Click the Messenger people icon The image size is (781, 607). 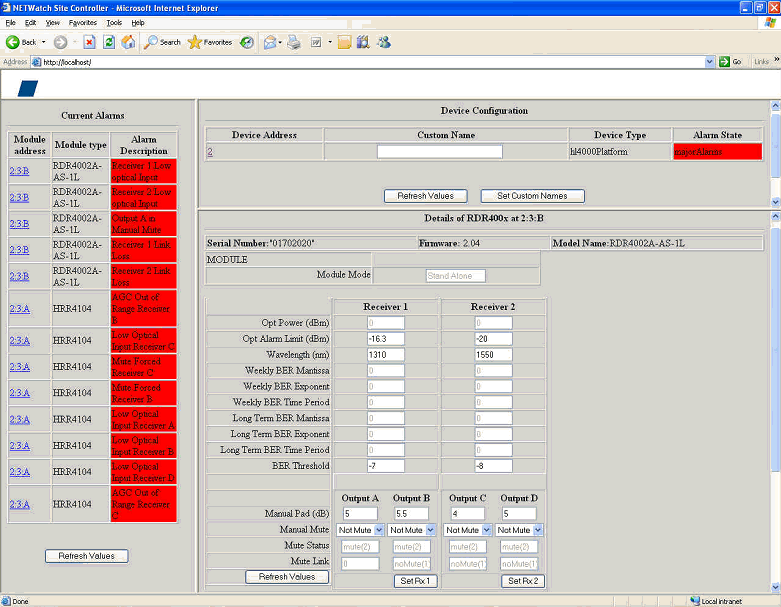[384, 42]
